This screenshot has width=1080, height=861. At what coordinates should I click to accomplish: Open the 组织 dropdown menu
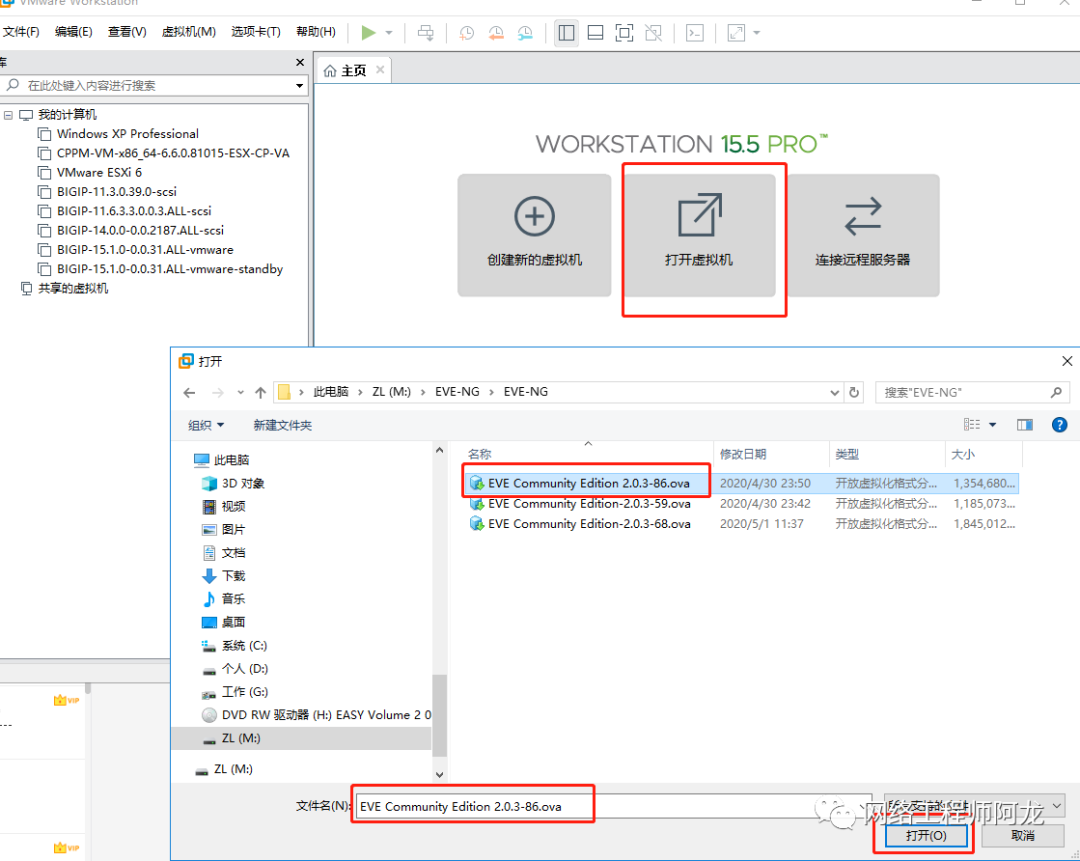(x=206, y=425)
